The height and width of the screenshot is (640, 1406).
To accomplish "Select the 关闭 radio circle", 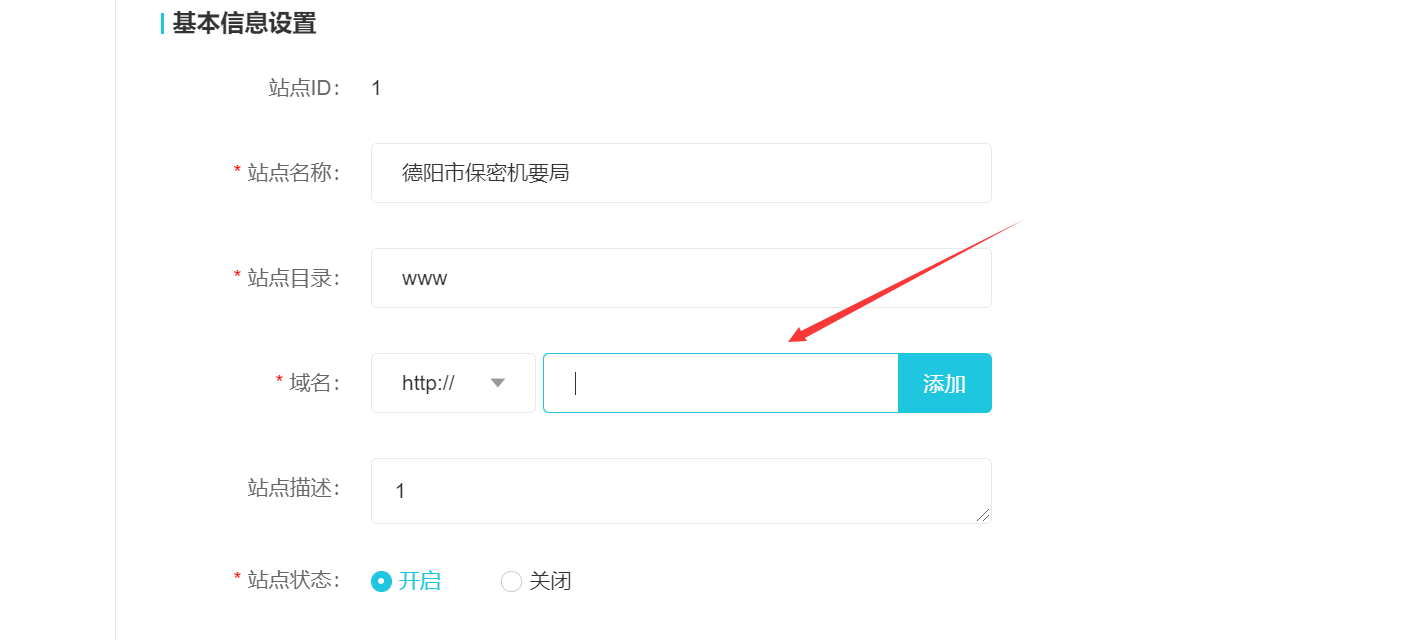I will pyautogui.click(x=511, y=581).
